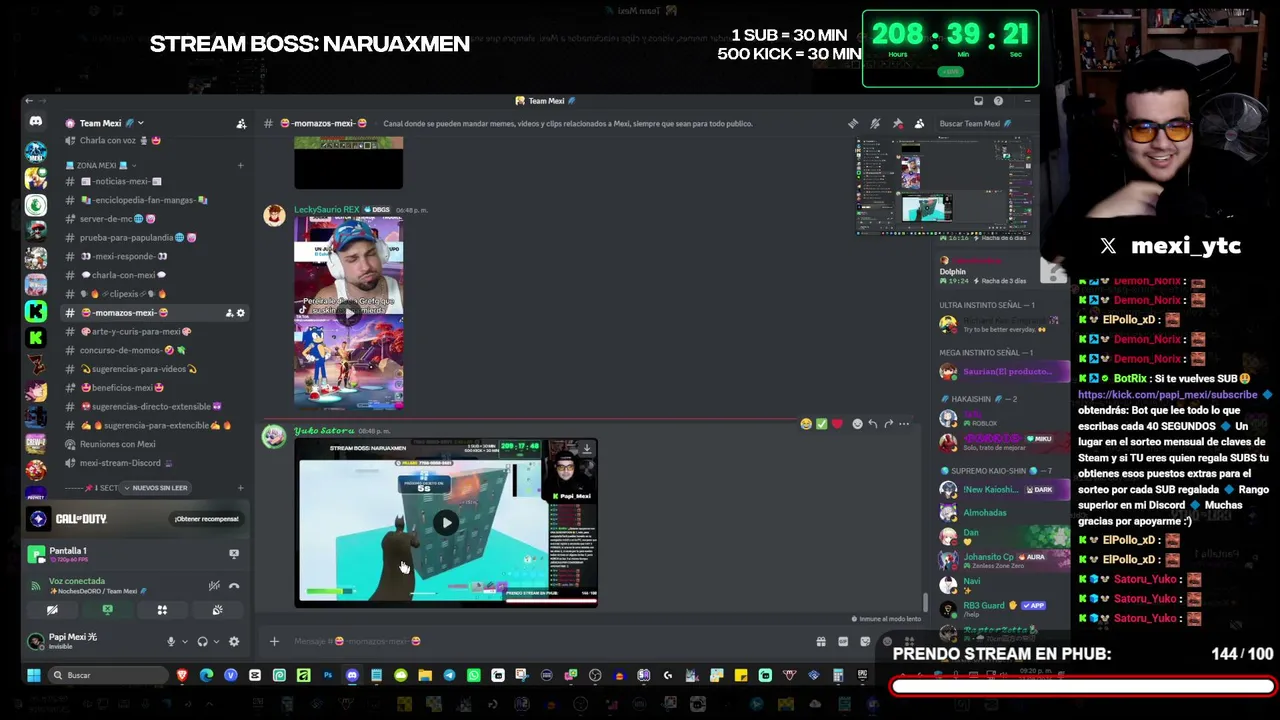Open Photoshop from the taskbar
This screenshot has height=720, width=1280.
point(328,675)
